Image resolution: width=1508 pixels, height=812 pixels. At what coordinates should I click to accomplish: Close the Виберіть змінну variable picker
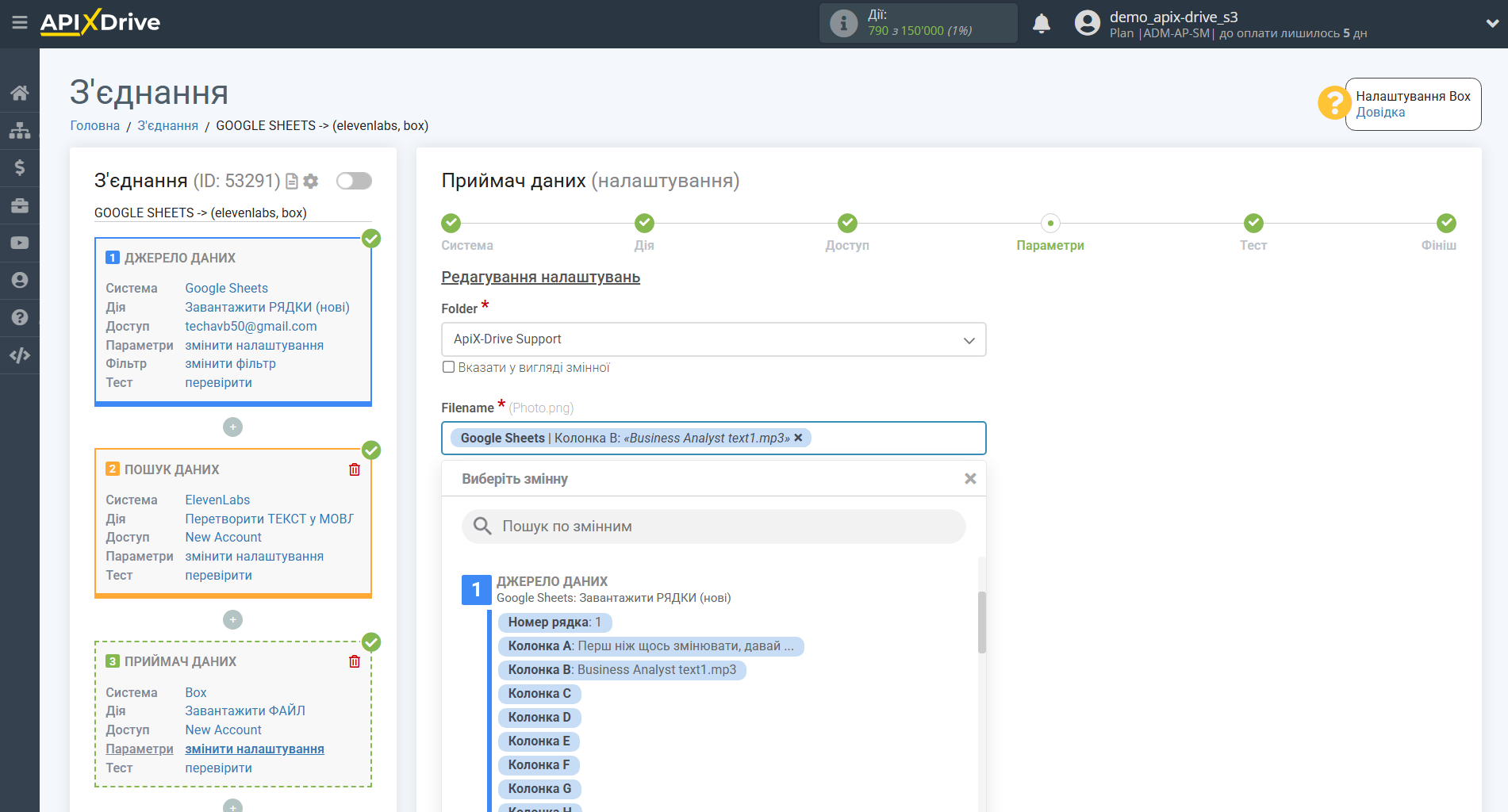(969, 478)
